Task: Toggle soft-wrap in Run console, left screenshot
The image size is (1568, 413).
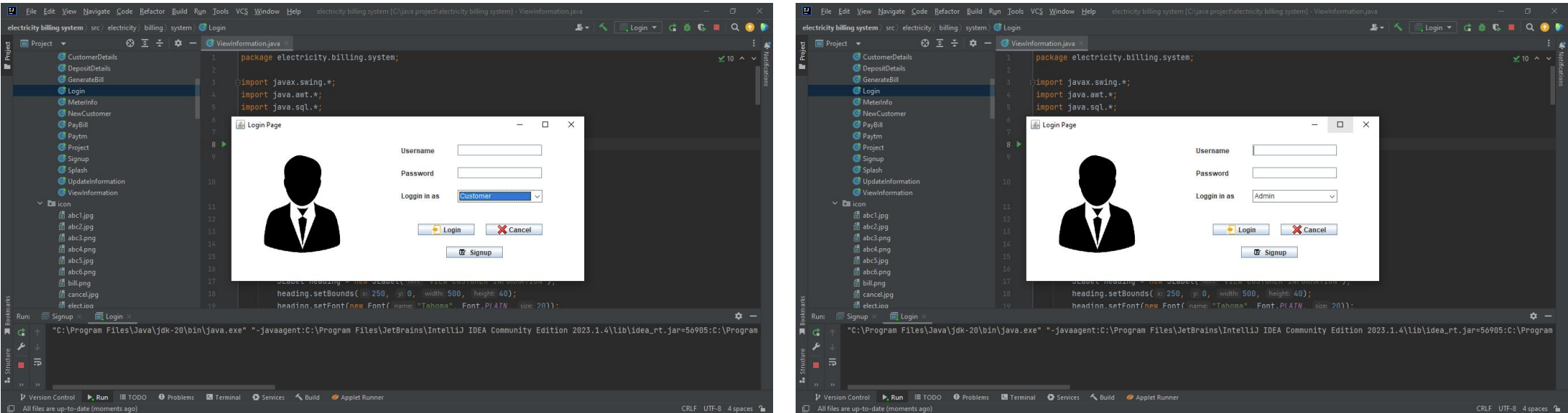Action: click(37, 362)
